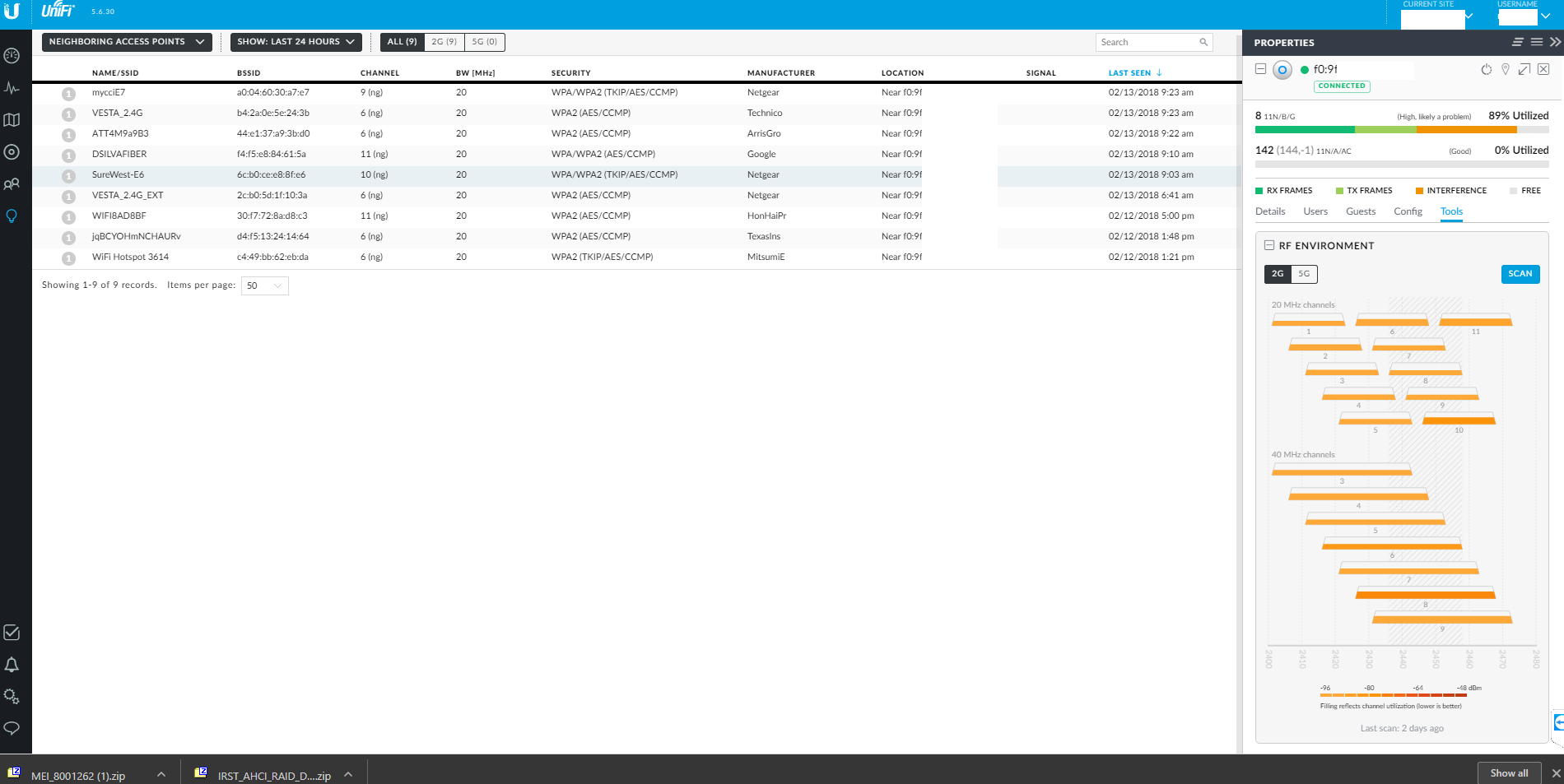Switch to the Config tab
This screenshot has width=1564, height=784.
click(x=1408, y=211)
